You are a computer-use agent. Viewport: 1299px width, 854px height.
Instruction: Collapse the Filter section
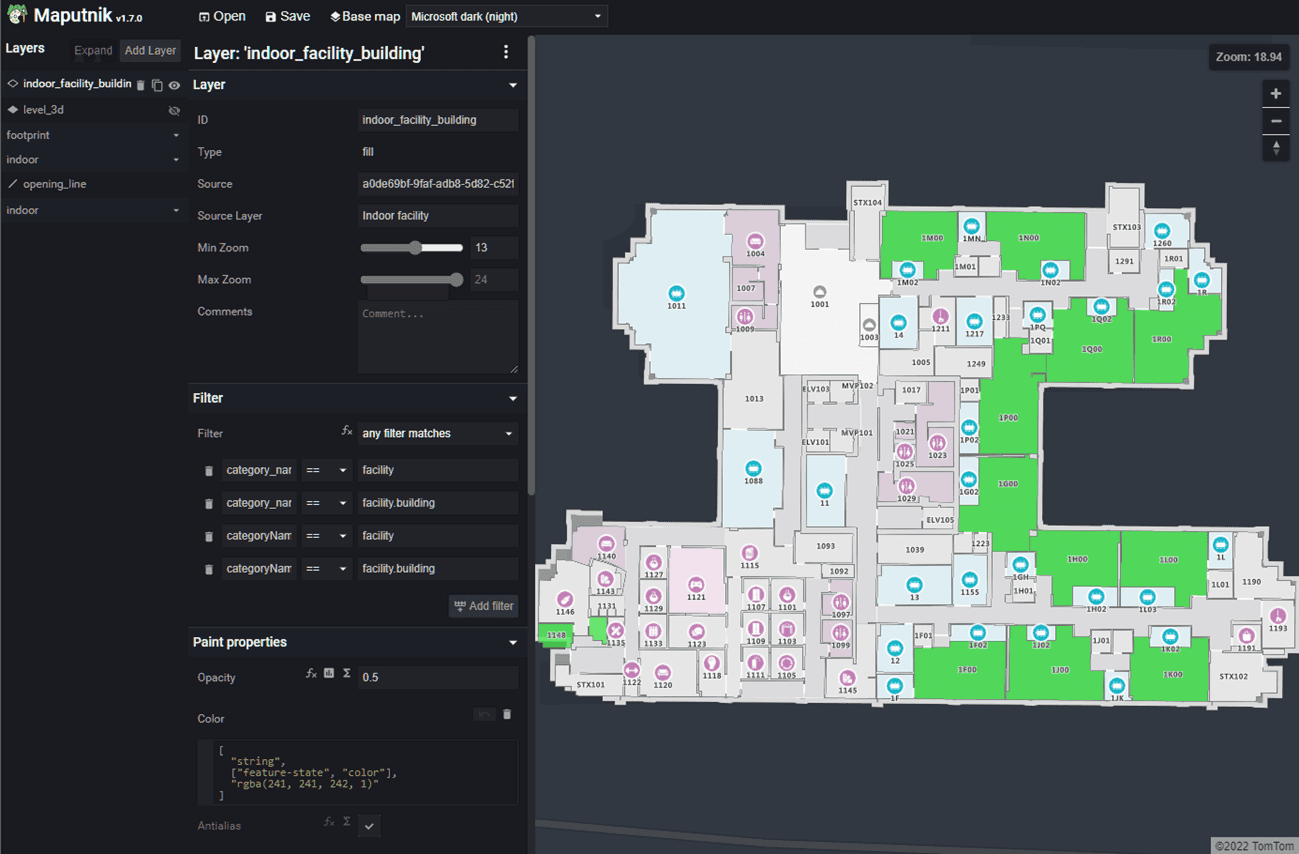tap(513, 398)
